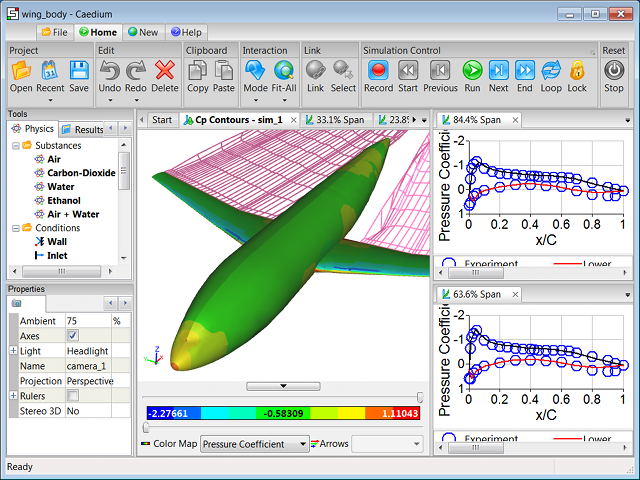Activate the Select link tool
The width and height of the screenshot is (640, 480).
(343, 76)
